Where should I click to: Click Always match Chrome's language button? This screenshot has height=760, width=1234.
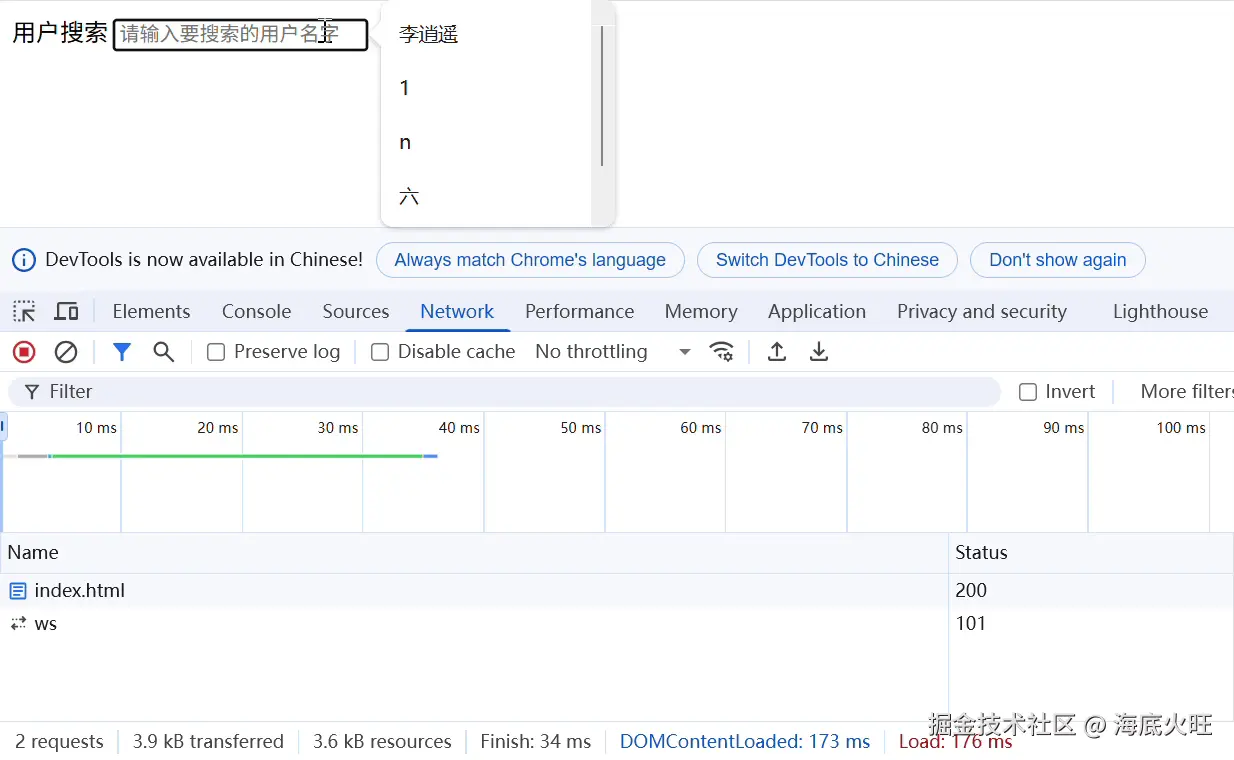pyautogui.click(x=530, y=260)
